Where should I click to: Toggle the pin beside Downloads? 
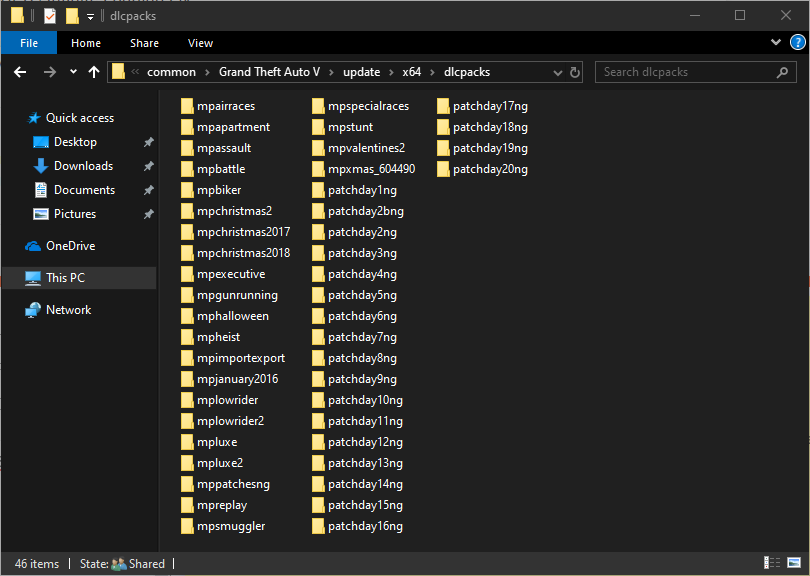pos(148,166)
